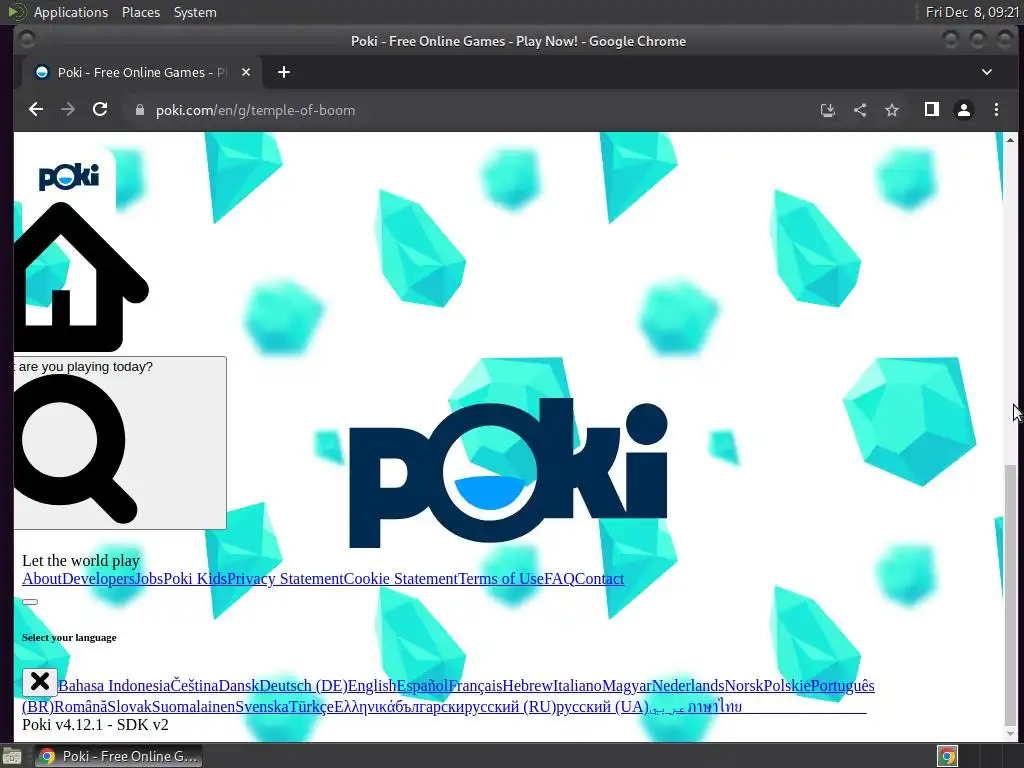Image resolution: width=1024 pixels, height=768 pixels.
Task: Click the show desktop icon in taskbar
Action: coord(12,756)
